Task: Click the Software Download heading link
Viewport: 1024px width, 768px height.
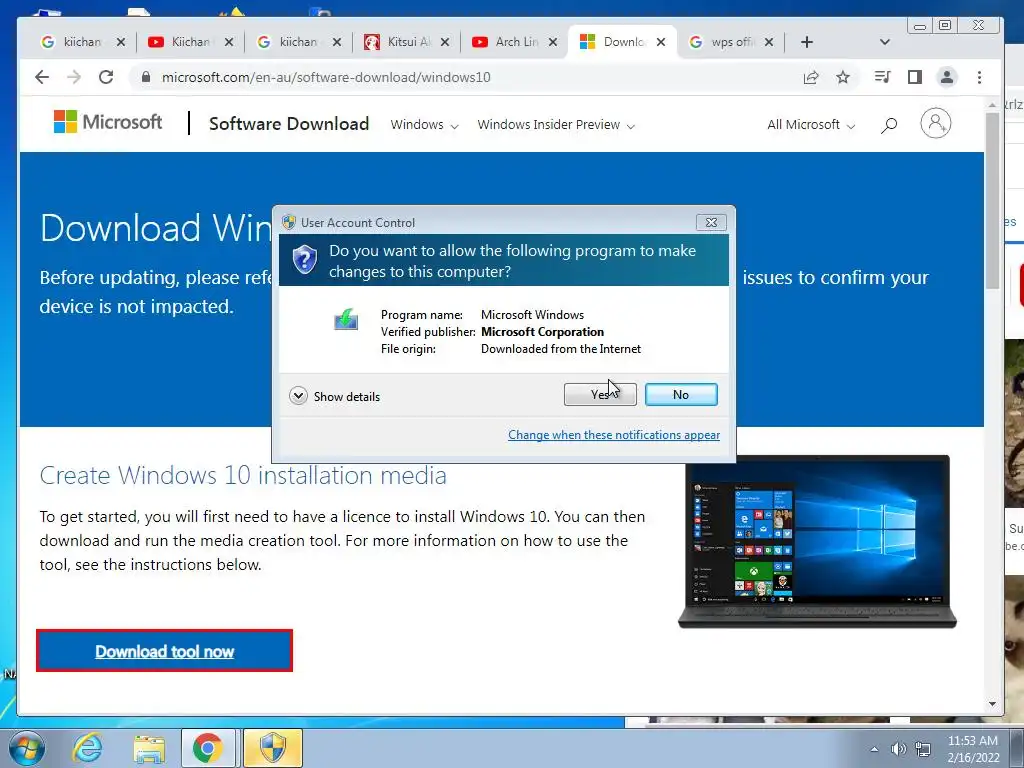Action: tap(289, 123)
